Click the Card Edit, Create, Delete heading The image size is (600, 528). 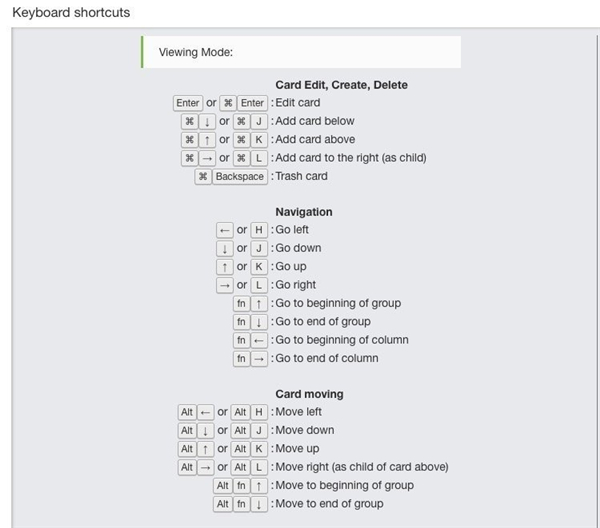(341, 85)
